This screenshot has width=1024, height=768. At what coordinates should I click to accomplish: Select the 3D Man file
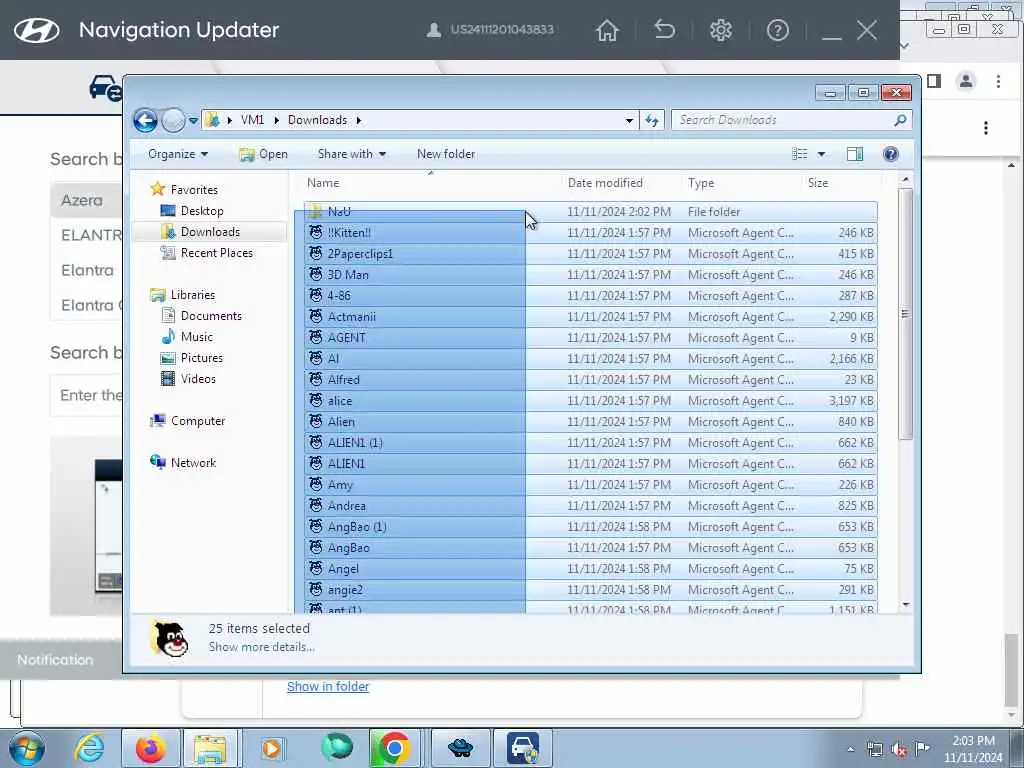click(x=590, y=275)
